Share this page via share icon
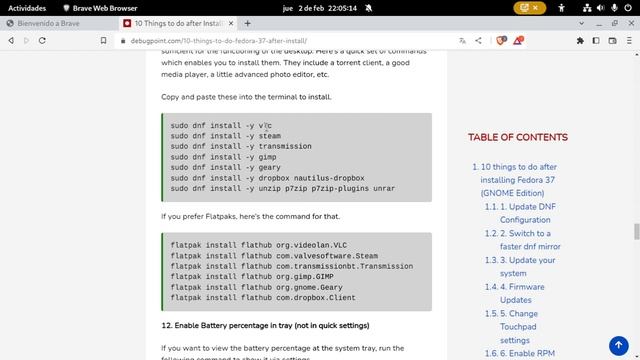Image resolution: width=640 pixels, height=360 pixels. click(x=478, y=40)
